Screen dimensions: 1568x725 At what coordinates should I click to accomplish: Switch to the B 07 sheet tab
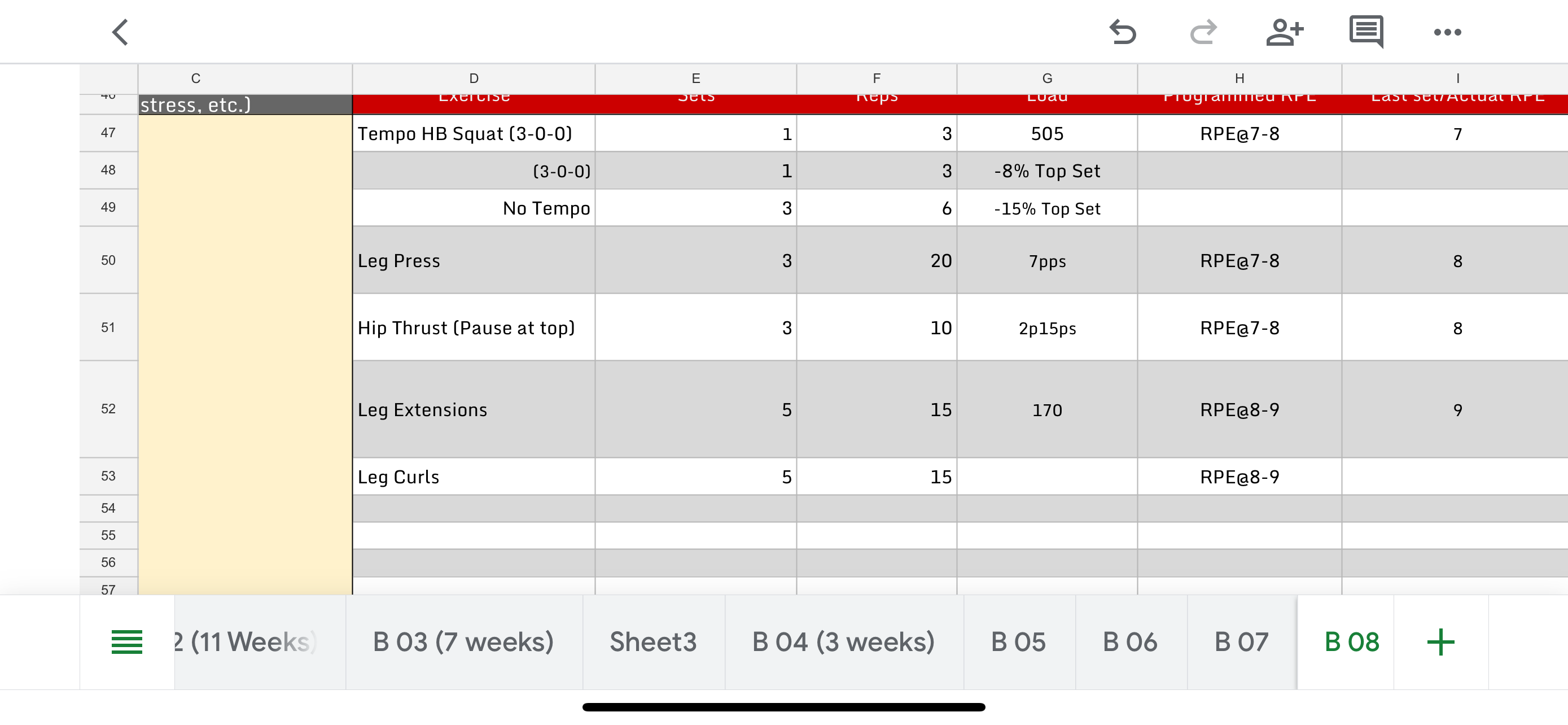(x=1241, y=641)
